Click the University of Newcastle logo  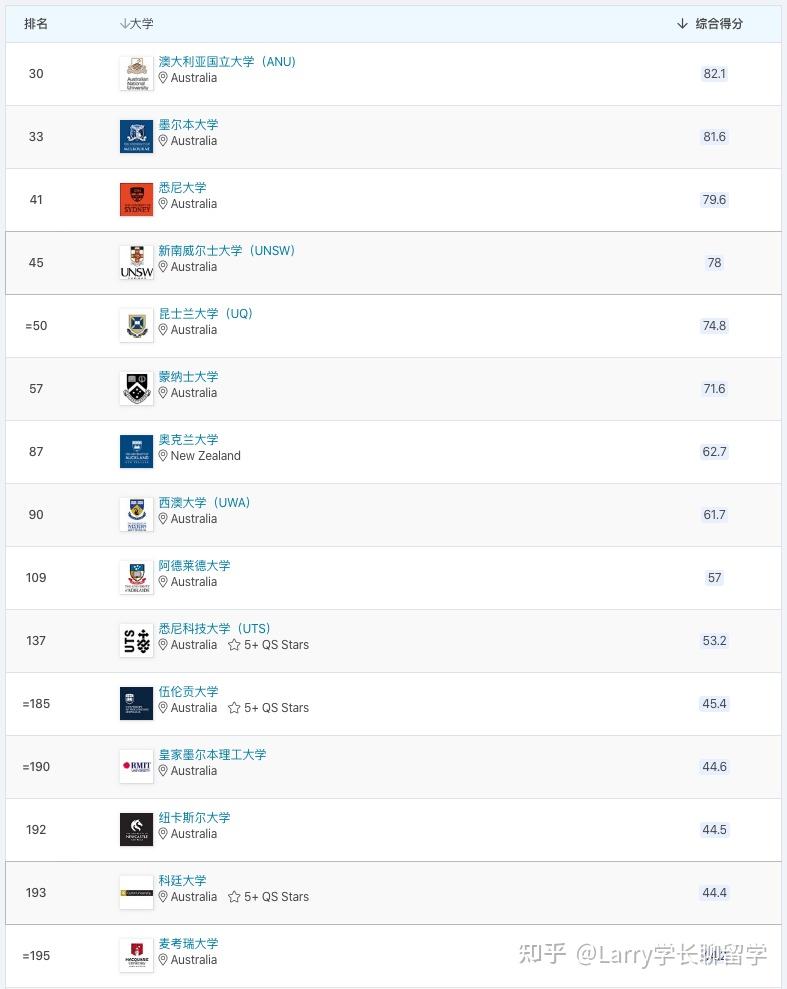pos(136,830)
